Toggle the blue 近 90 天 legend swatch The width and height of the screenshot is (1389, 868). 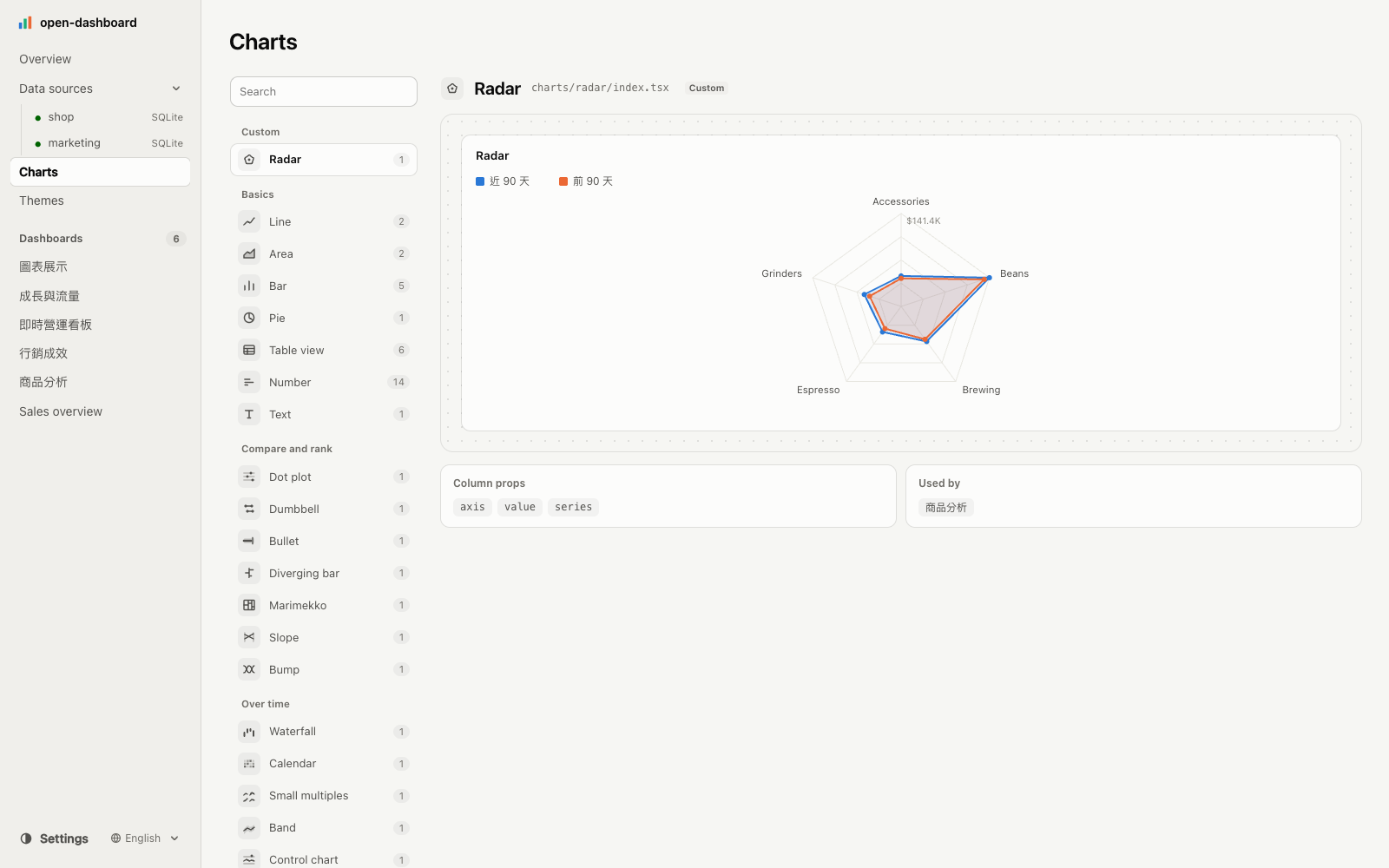[480, 181]
